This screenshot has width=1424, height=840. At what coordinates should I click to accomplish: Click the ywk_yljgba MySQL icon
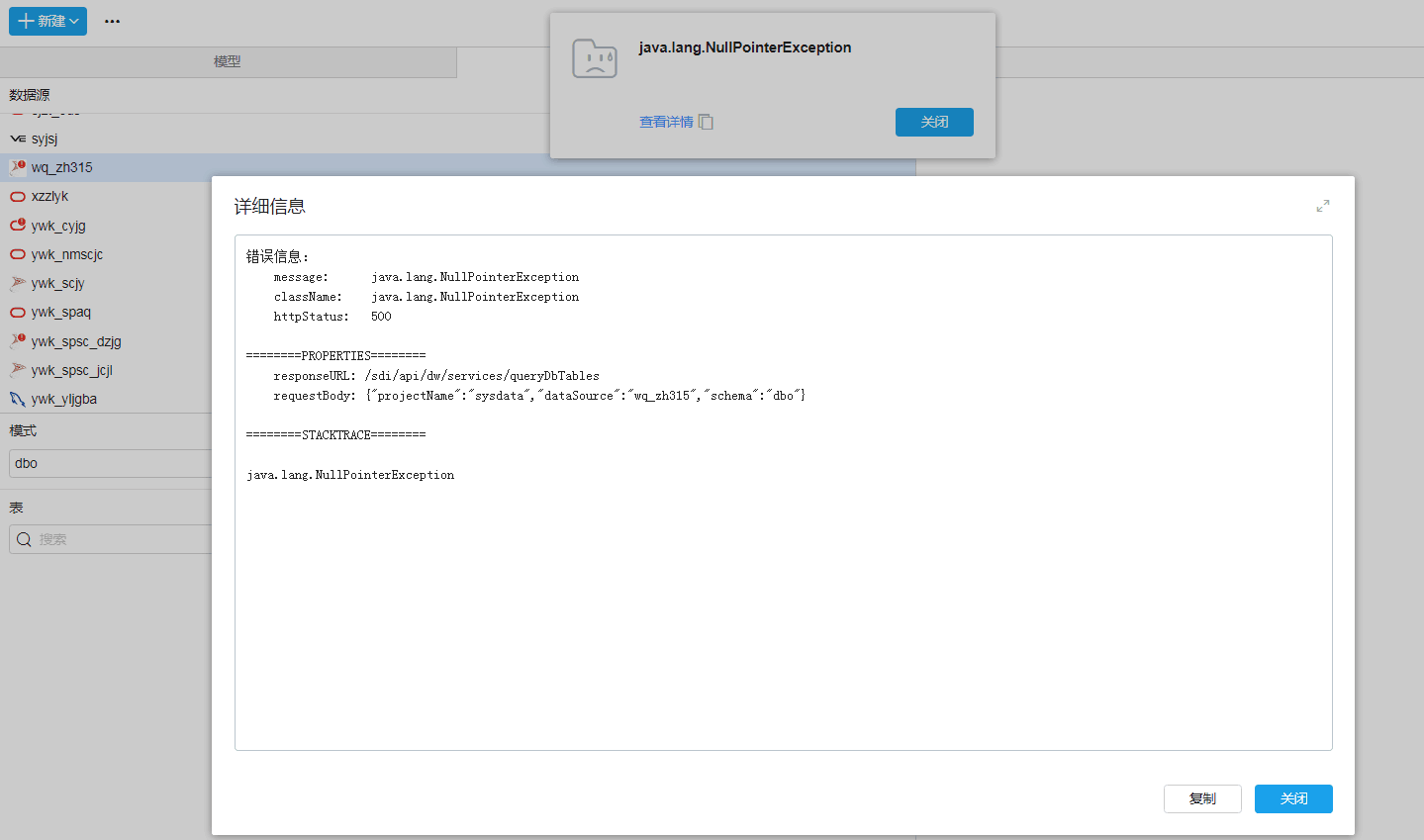click(x=18, y=399)
